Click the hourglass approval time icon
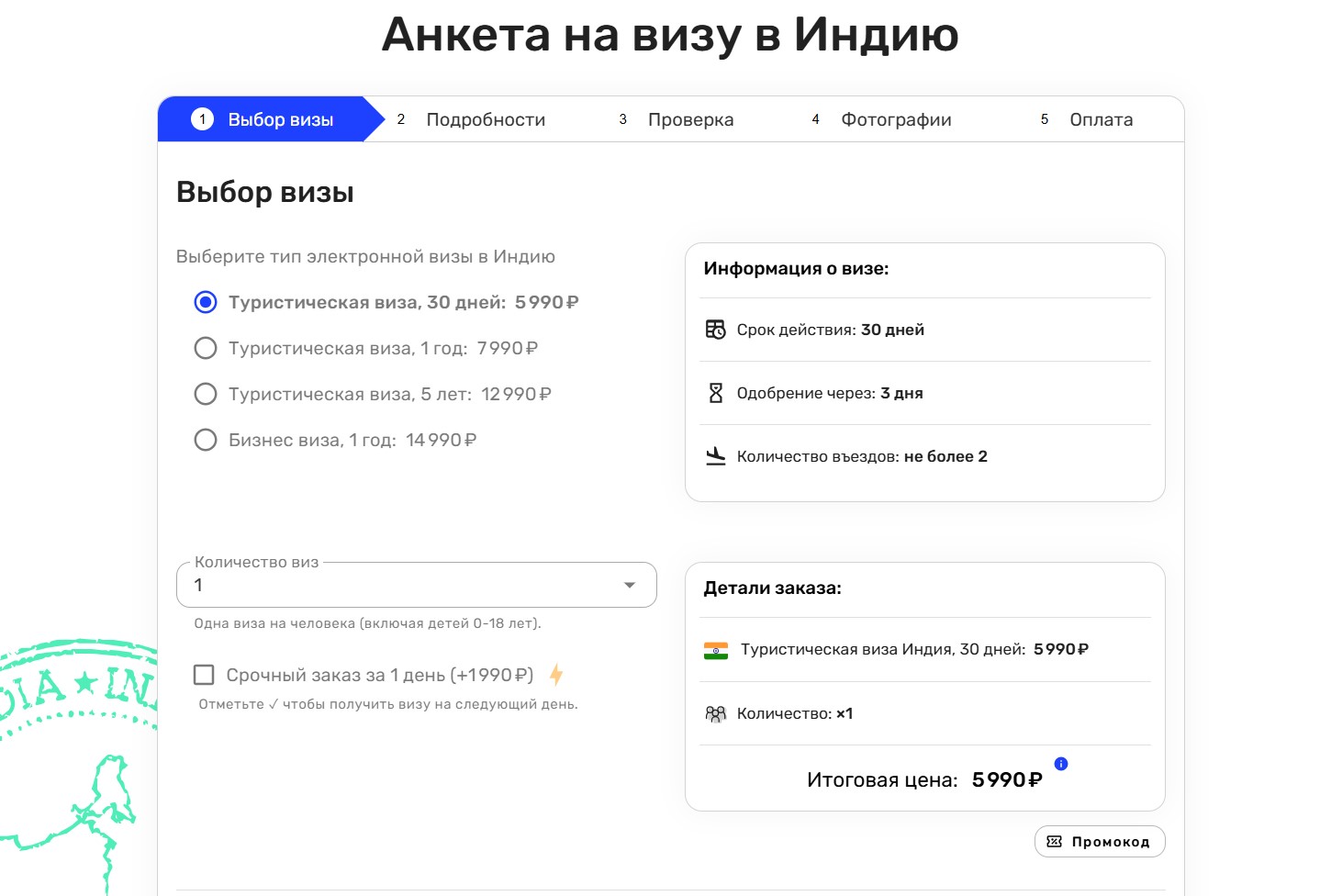 [716, 393]
